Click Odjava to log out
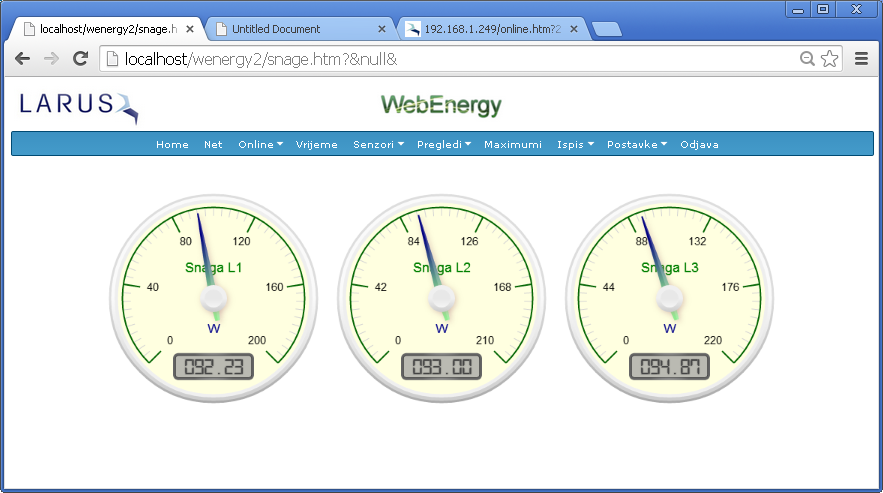This screenshot has height=493, width=883. (699, 144)
